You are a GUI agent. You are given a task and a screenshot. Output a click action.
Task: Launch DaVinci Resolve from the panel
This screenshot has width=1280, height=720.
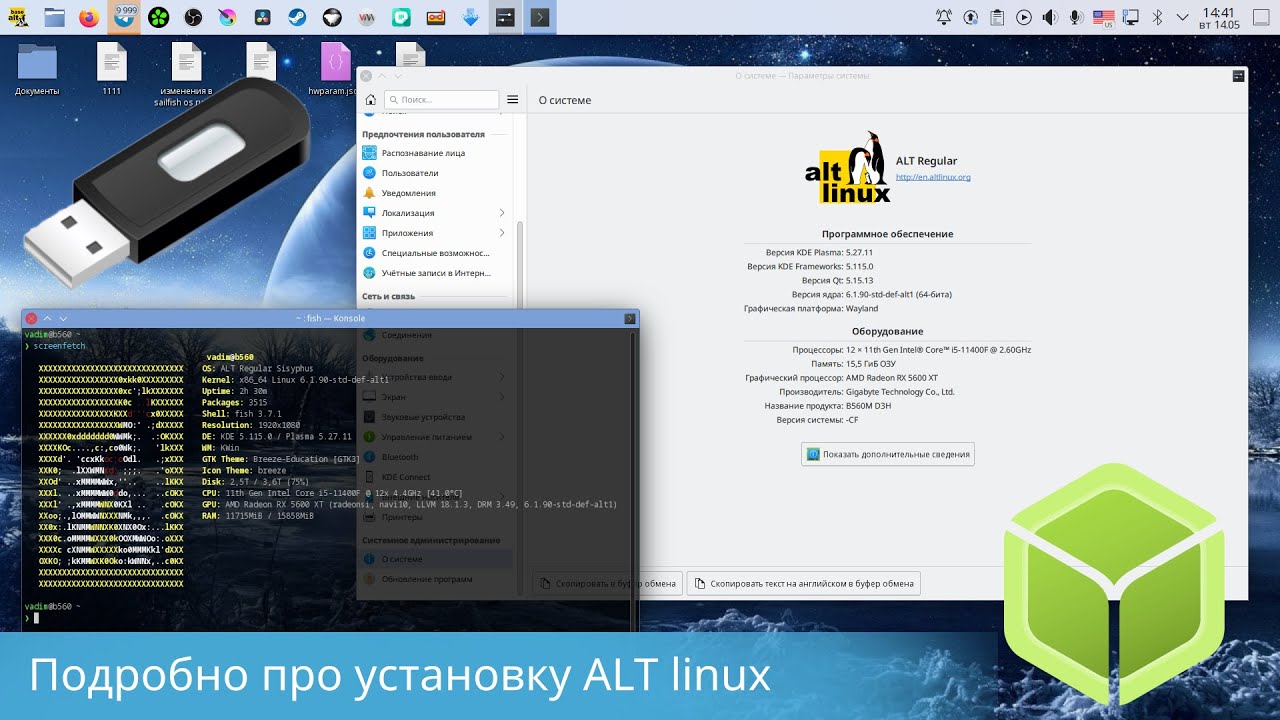click(x=263, y=17)
